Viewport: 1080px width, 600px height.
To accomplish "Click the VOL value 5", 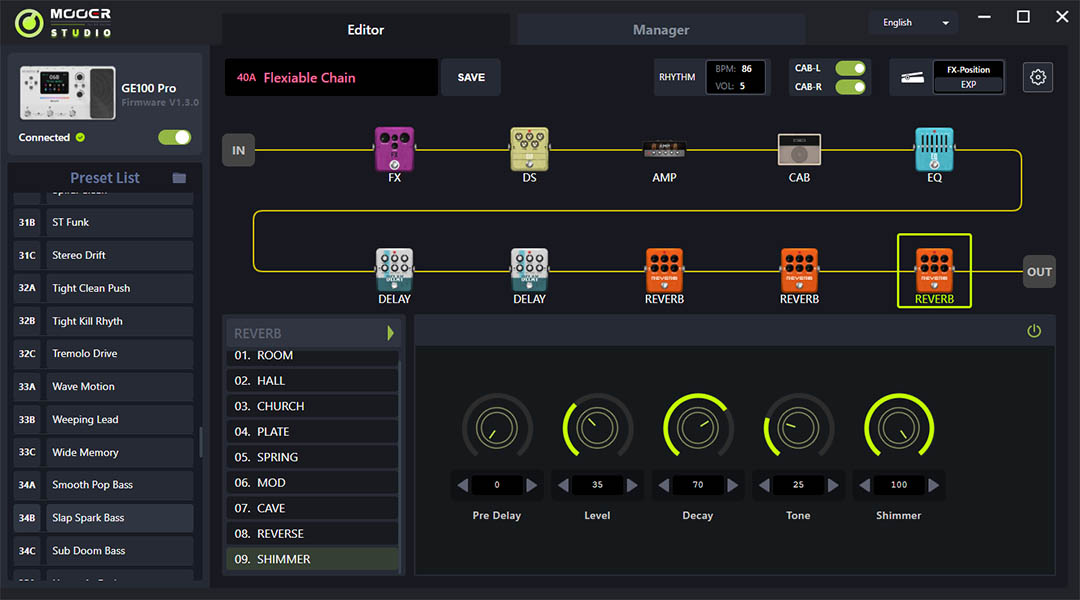I will tap(742, 86).
